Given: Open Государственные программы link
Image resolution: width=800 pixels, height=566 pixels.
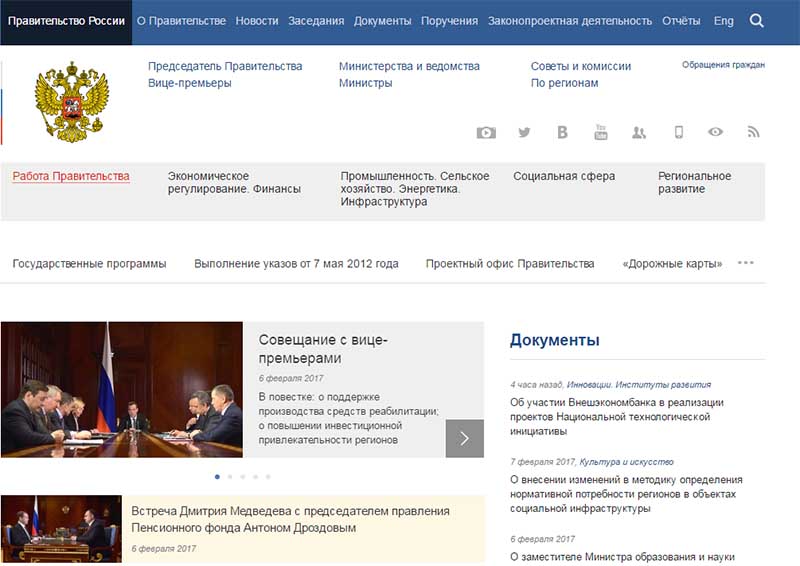Looking at the screenshot, I should click(x=89, y=264).
